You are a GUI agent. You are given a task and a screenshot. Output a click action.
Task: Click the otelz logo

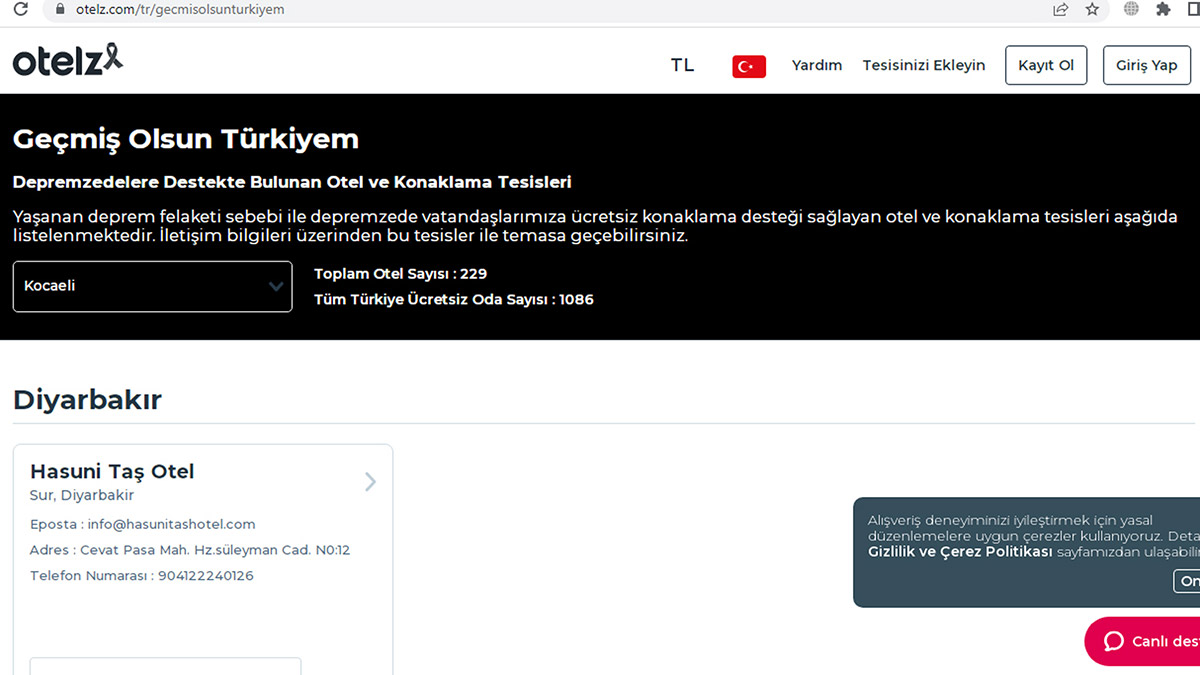pos(68,61)
